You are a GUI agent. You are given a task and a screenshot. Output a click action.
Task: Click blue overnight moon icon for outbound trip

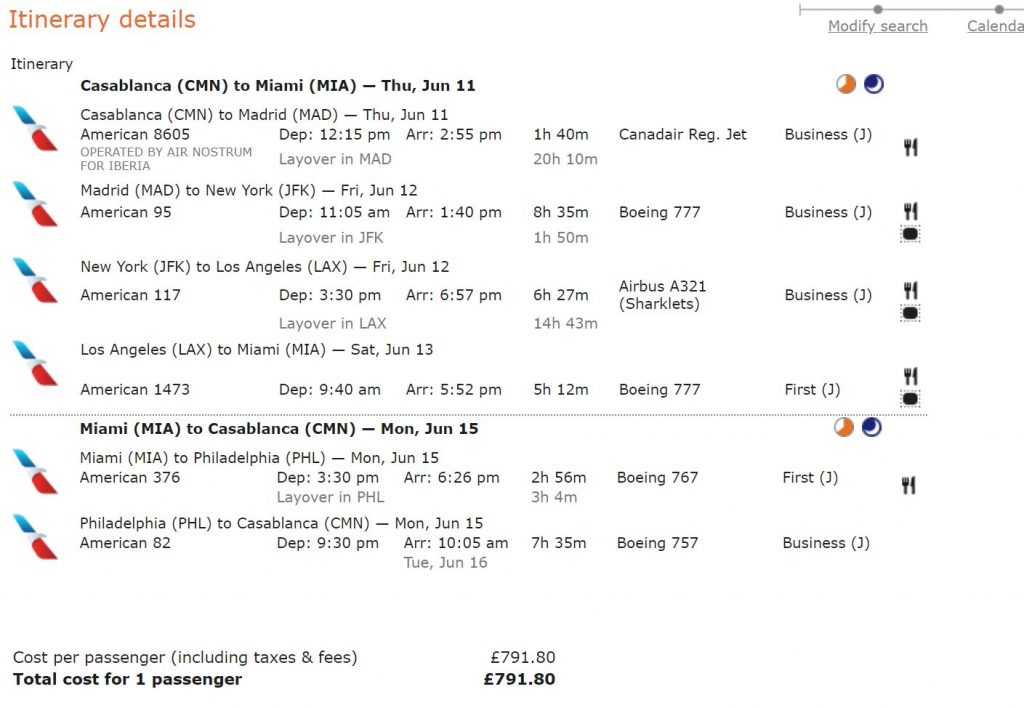[874, 84]
